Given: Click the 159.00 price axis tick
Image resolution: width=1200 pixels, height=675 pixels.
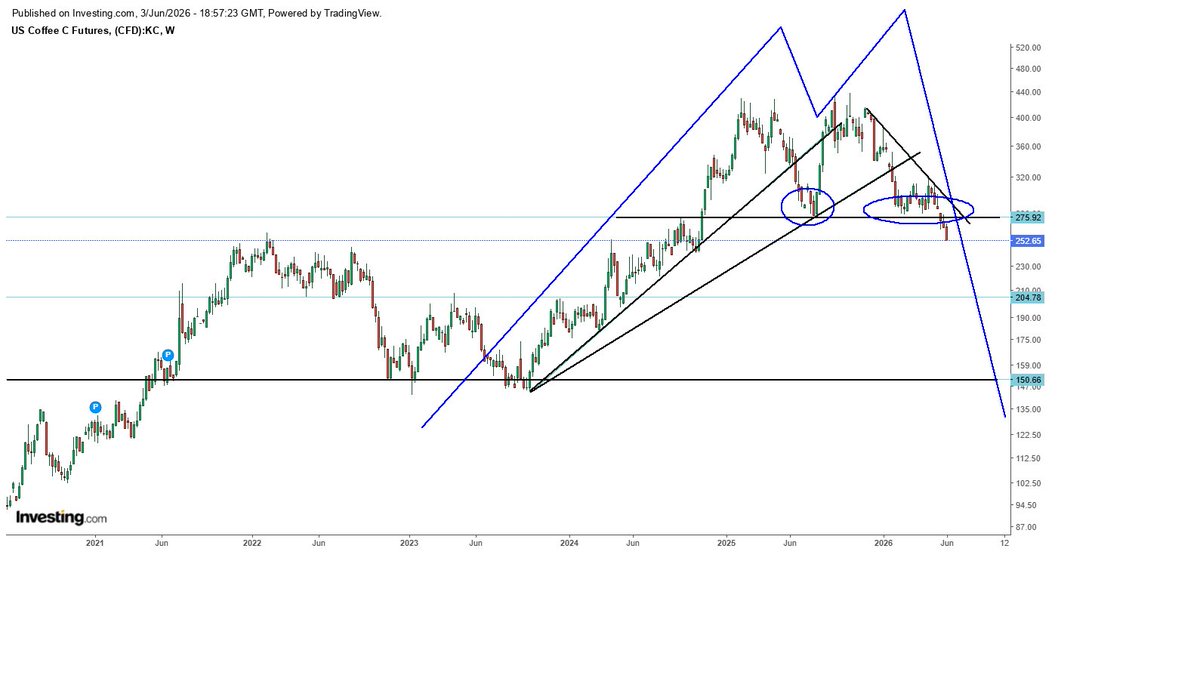Looking at the screenshot, I should (1030, 366).
